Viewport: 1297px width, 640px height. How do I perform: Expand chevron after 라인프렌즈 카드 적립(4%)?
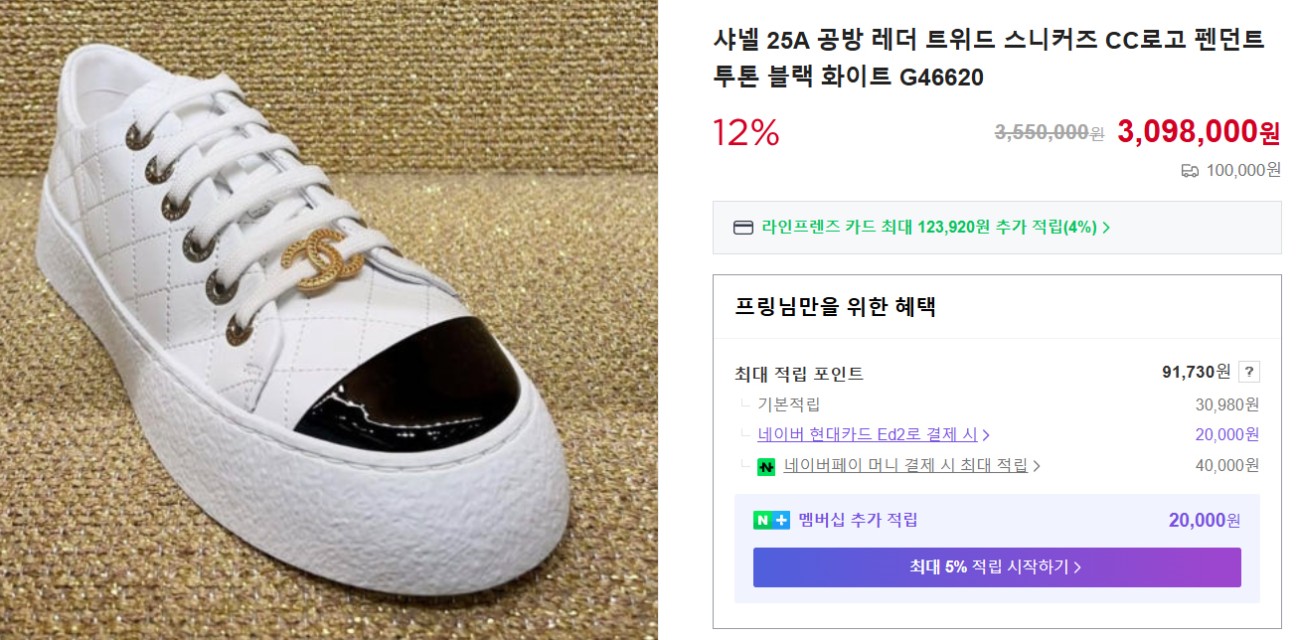pyautogui.click(x=1106, y=228)
